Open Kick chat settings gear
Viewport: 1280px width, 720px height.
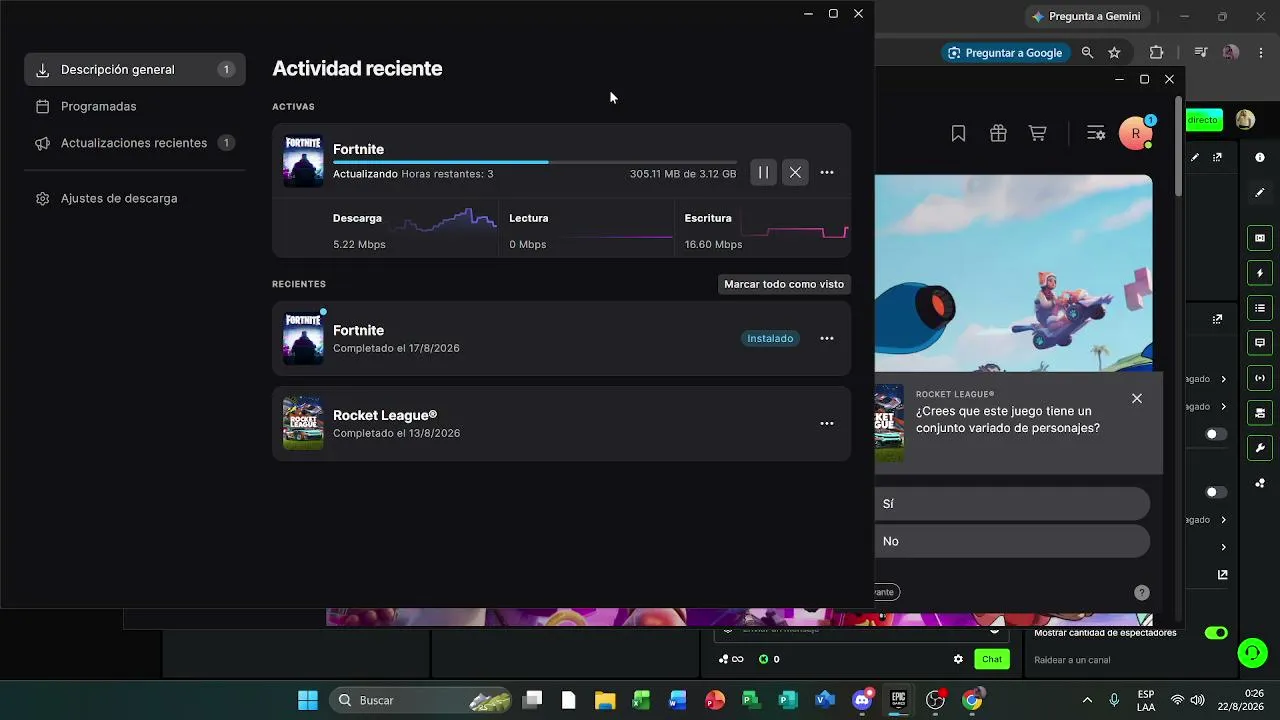958,659
